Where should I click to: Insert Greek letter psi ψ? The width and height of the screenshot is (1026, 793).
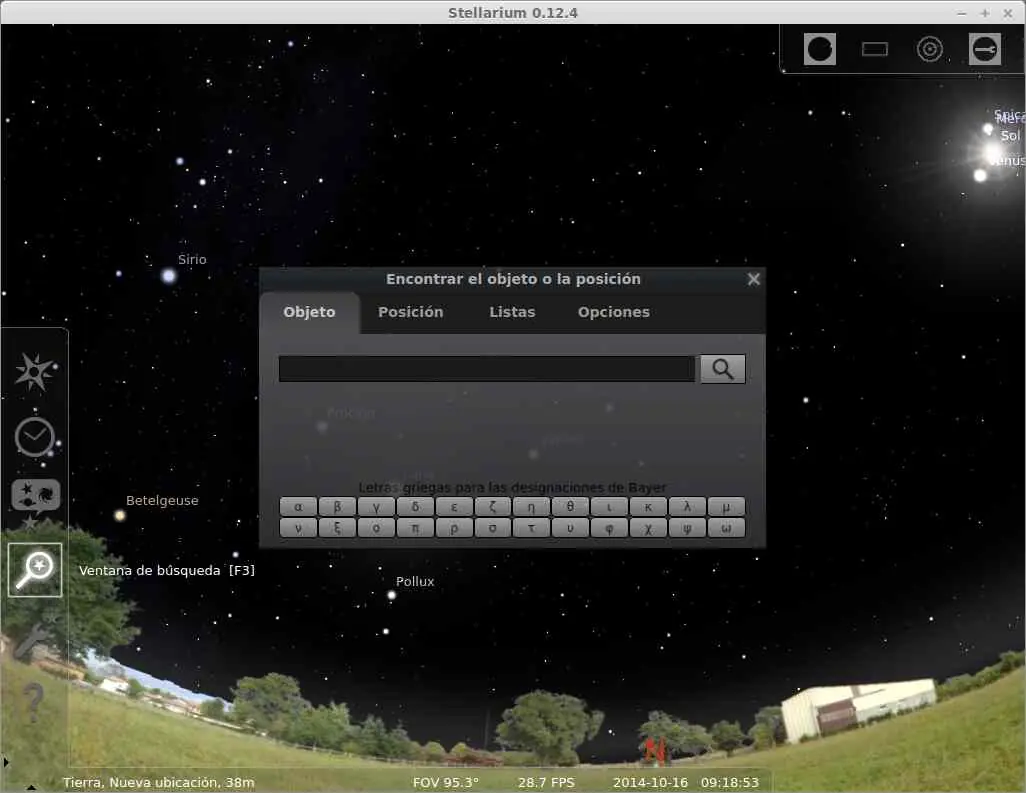coord(687,528)
